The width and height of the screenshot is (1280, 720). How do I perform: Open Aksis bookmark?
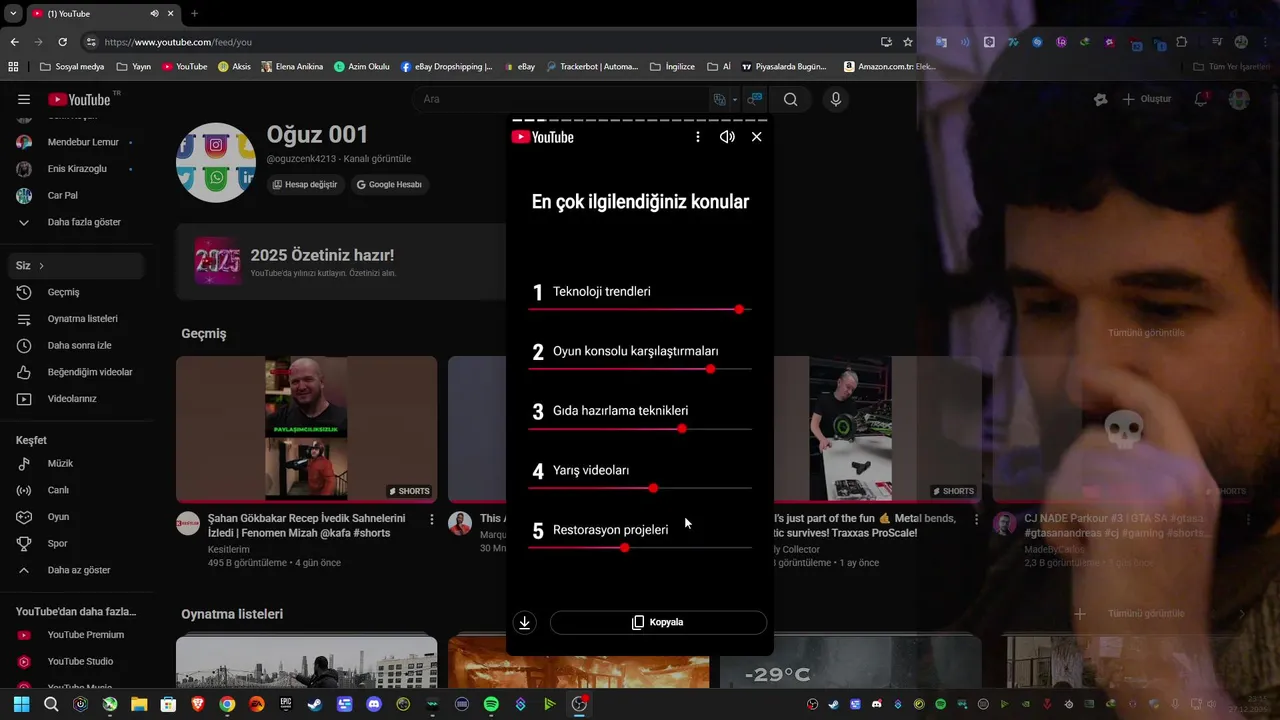[234, 67]
